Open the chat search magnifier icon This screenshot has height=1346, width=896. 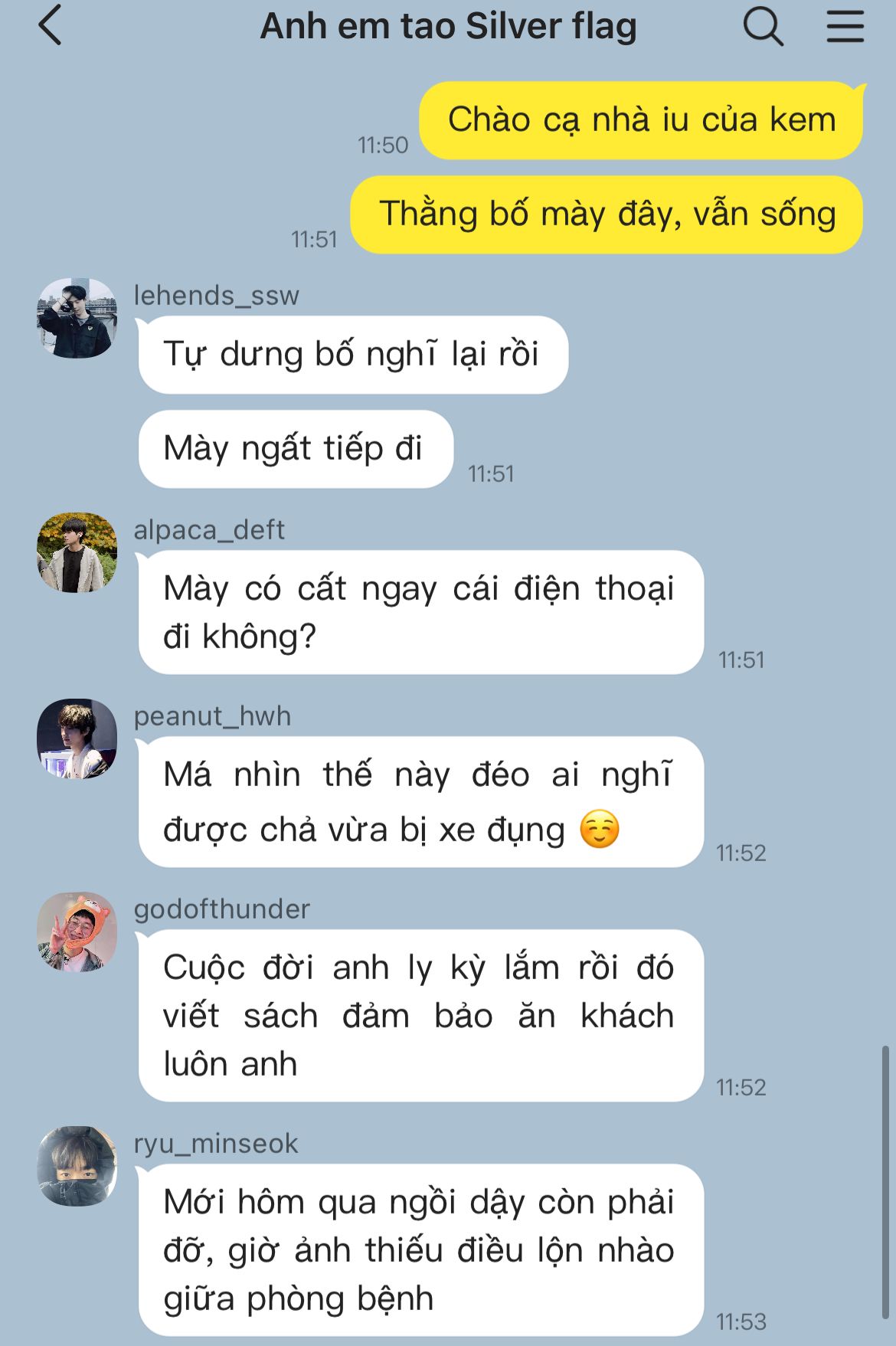[763, 27]
